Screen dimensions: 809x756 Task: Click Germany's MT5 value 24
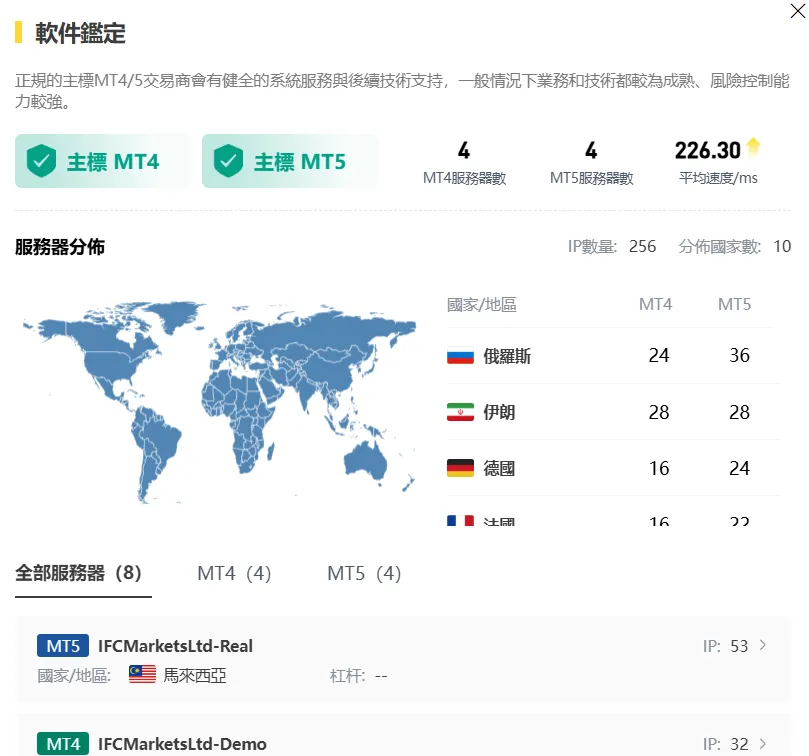coord(739,468)
